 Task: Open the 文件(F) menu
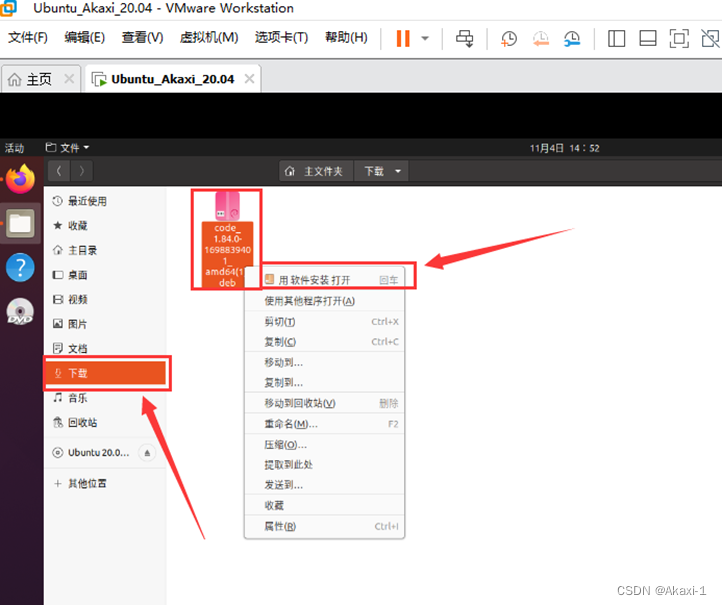coord(28,37)
